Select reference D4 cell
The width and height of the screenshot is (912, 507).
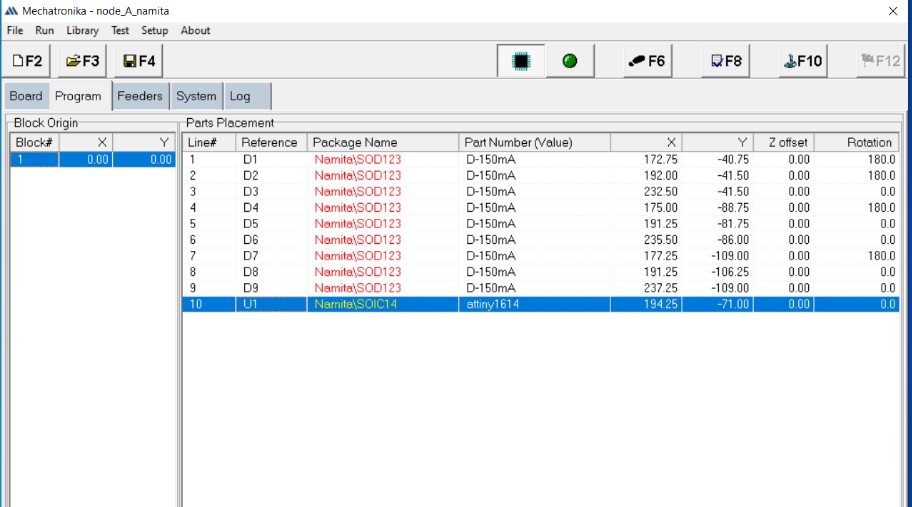[271, 208]
